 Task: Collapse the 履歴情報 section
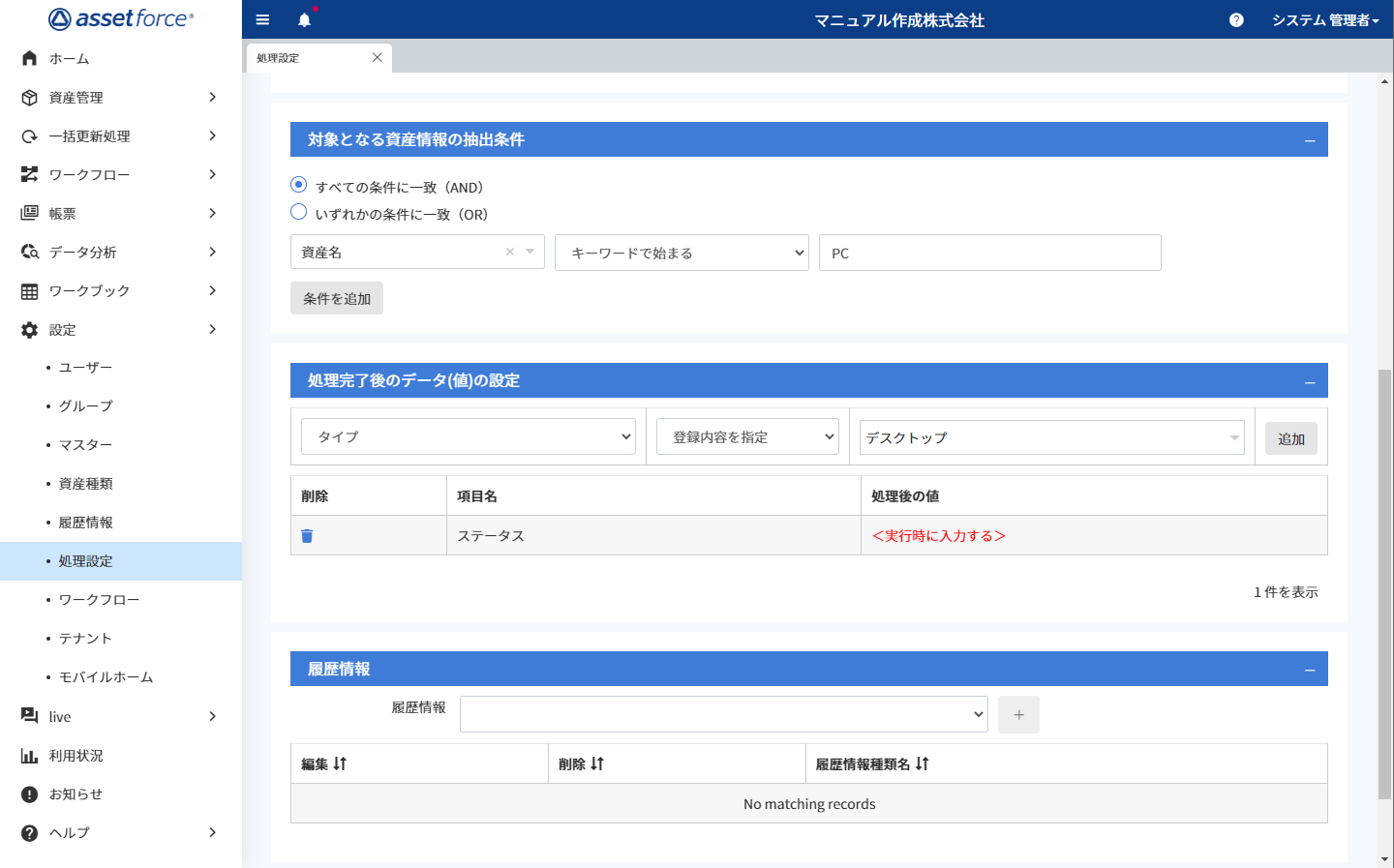pos(1310,670)
